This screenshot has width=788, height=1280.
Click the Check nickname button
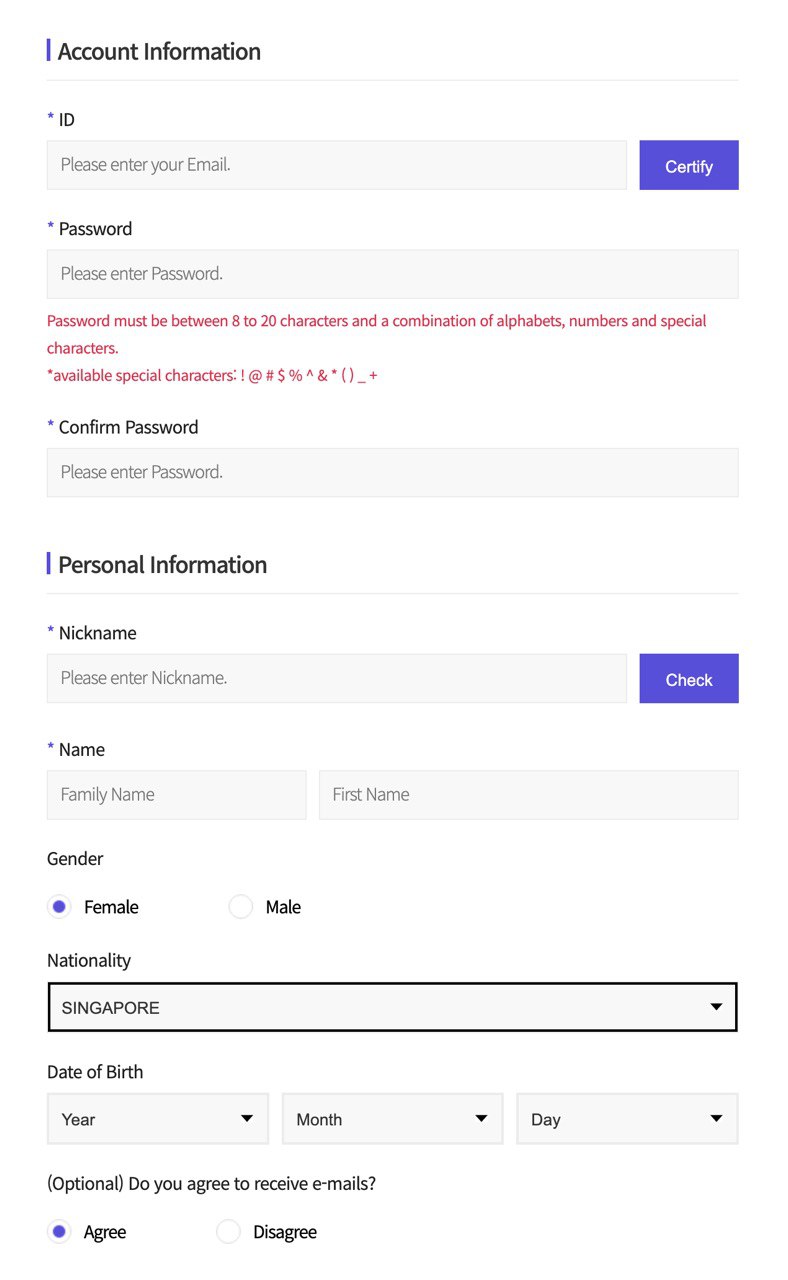(688, 679)
